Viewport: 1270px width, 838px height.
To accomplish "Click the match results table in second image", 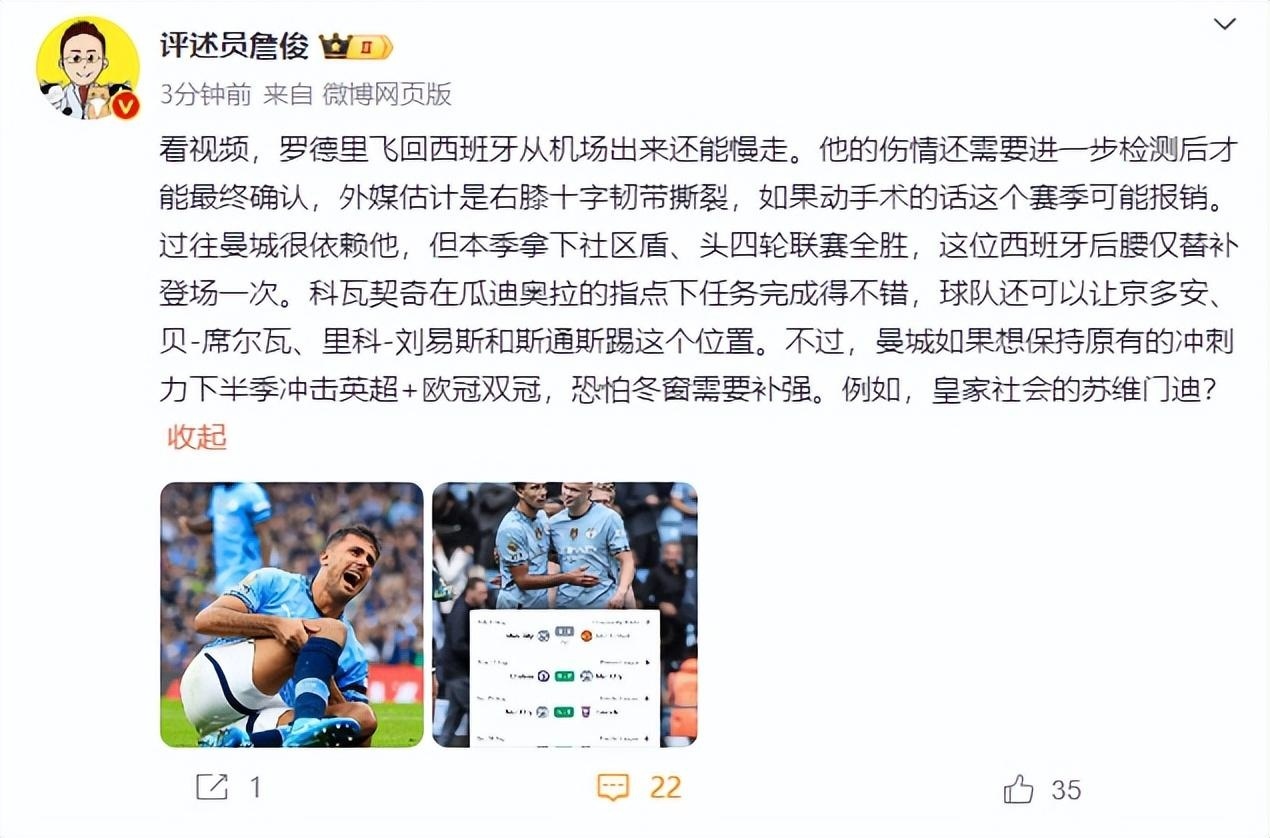I will pyautogui.click(x=565, y=678).
